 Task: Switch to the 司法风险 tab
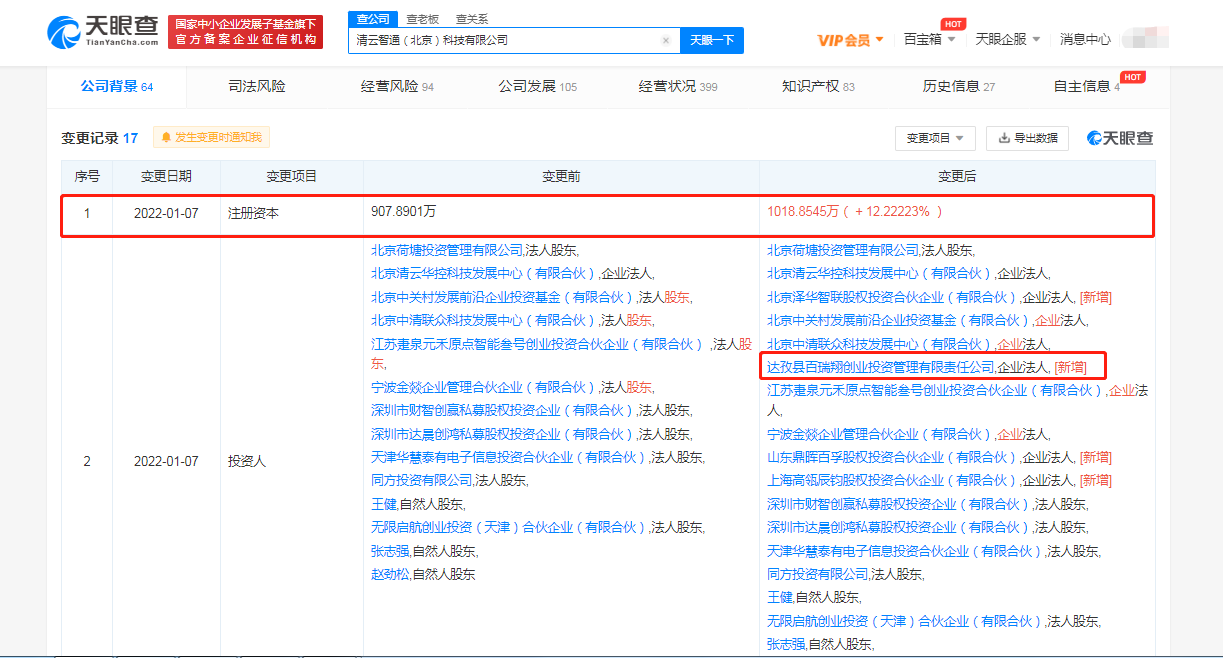(257, 87)
